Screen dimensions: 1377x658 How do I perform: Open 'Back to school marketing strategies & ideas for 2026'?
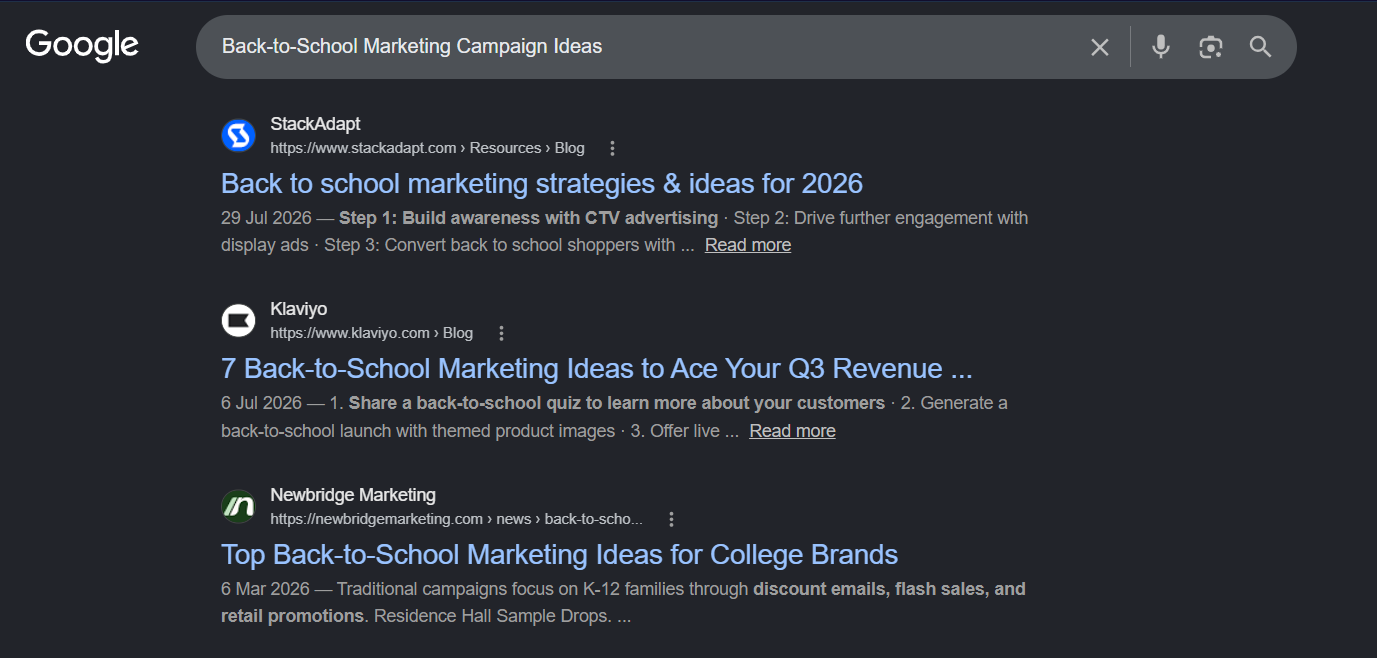point(541,183)
